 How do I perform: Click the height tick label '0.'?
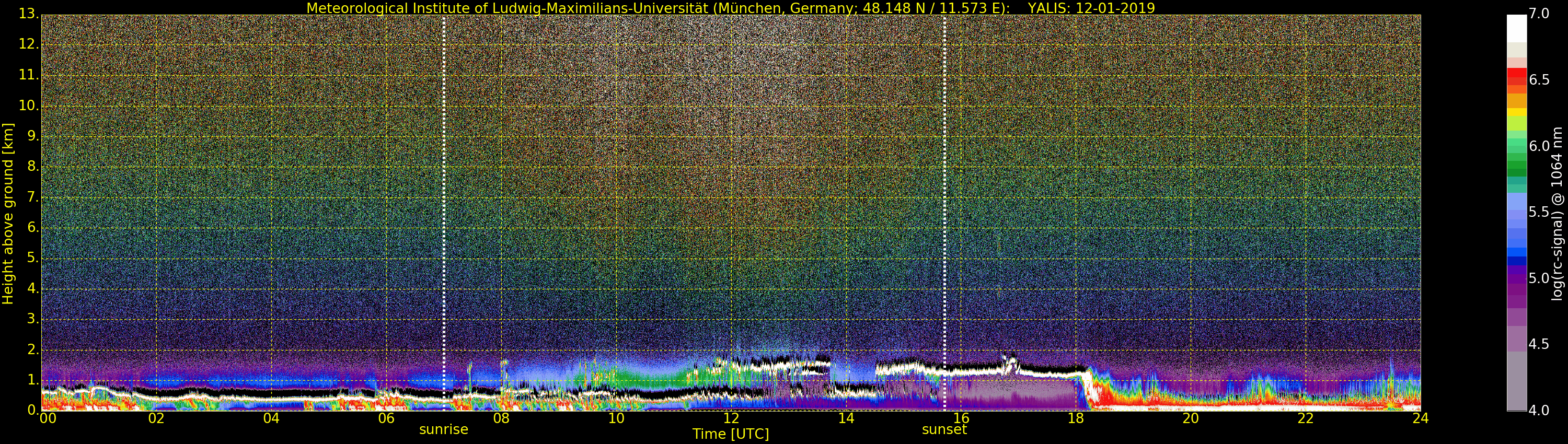[x=33, y=410]
